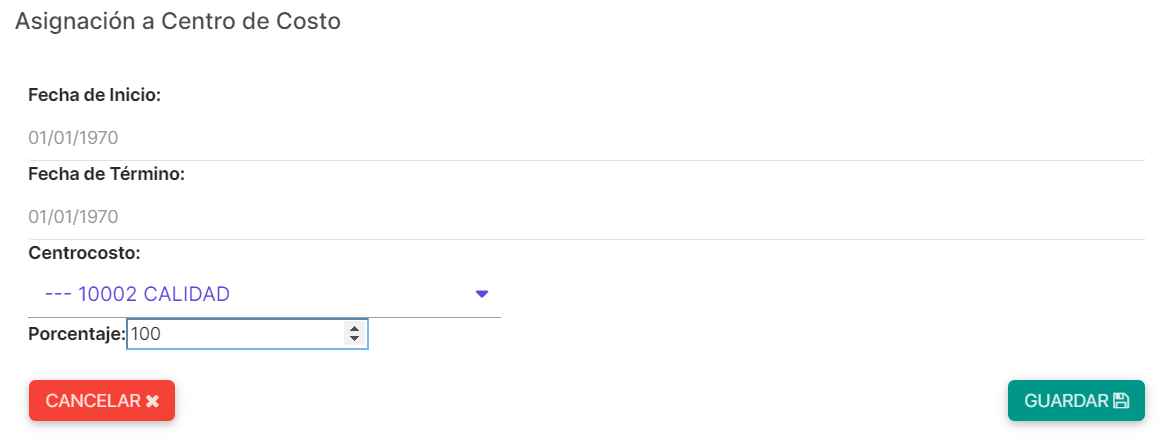
Task: Click the purple Centrocosto dropdown arrow
Action: click(x=482, y=295)
